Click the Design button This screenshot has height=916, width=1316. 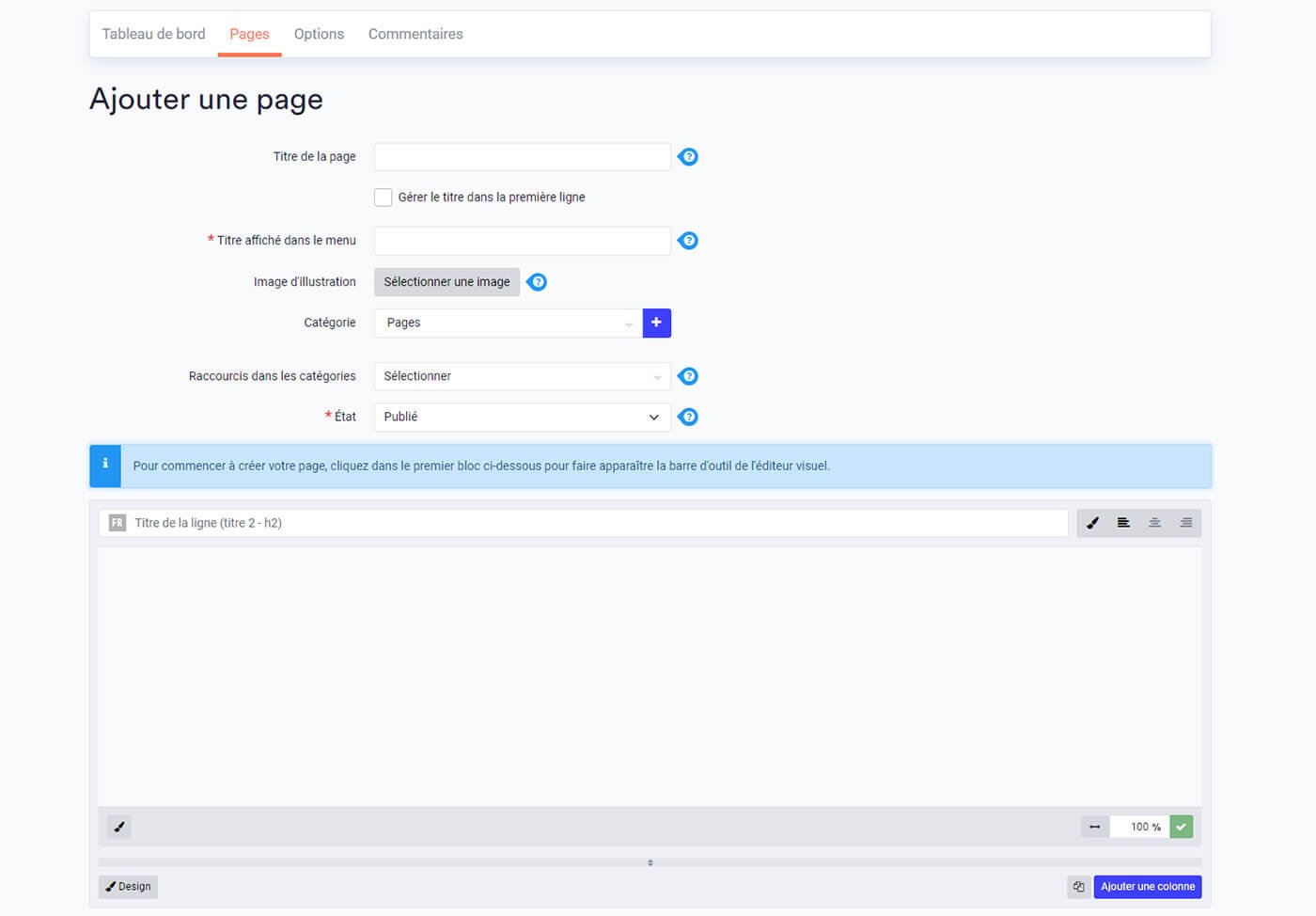128,887
